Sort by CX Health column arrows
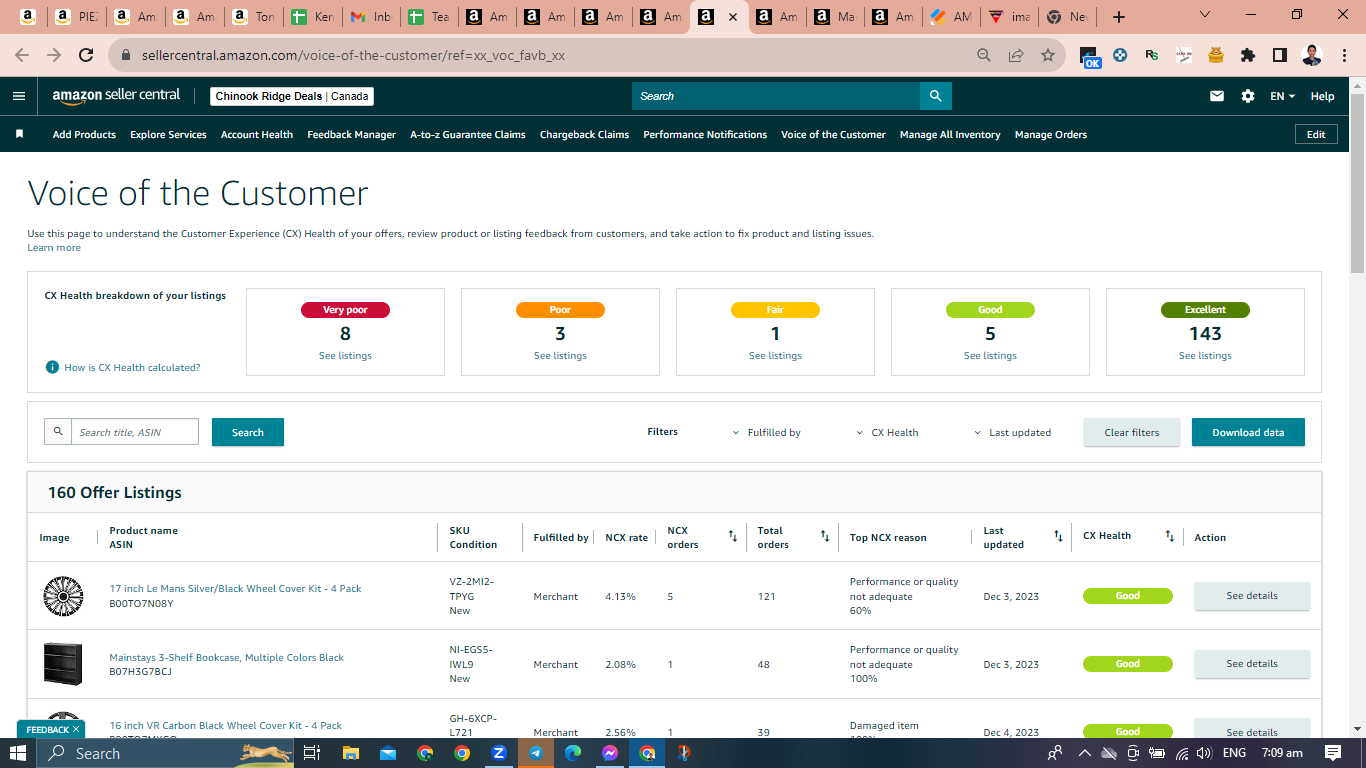 point(1170,537)
